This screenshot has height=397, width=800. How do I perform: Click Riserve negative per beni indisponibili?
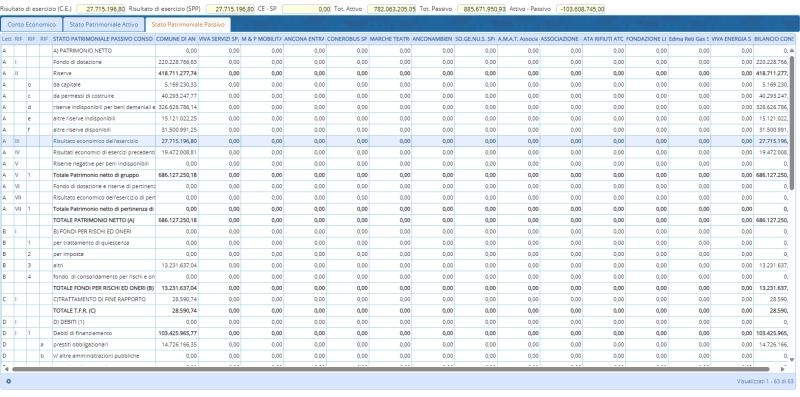[101, 164]
